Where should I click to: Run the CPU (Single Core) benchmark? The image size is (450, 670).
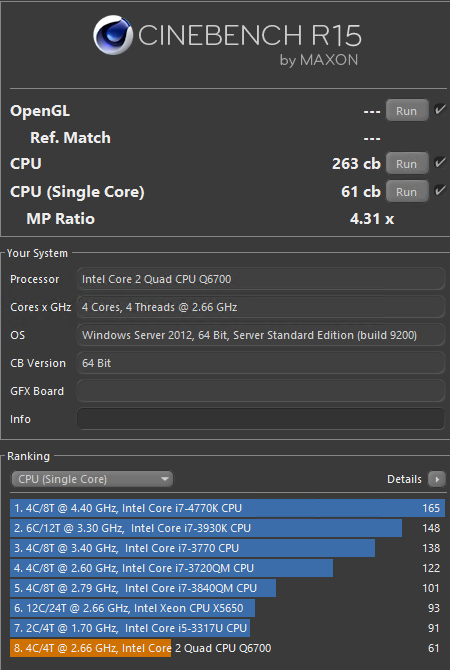click(x=407, y=191)
